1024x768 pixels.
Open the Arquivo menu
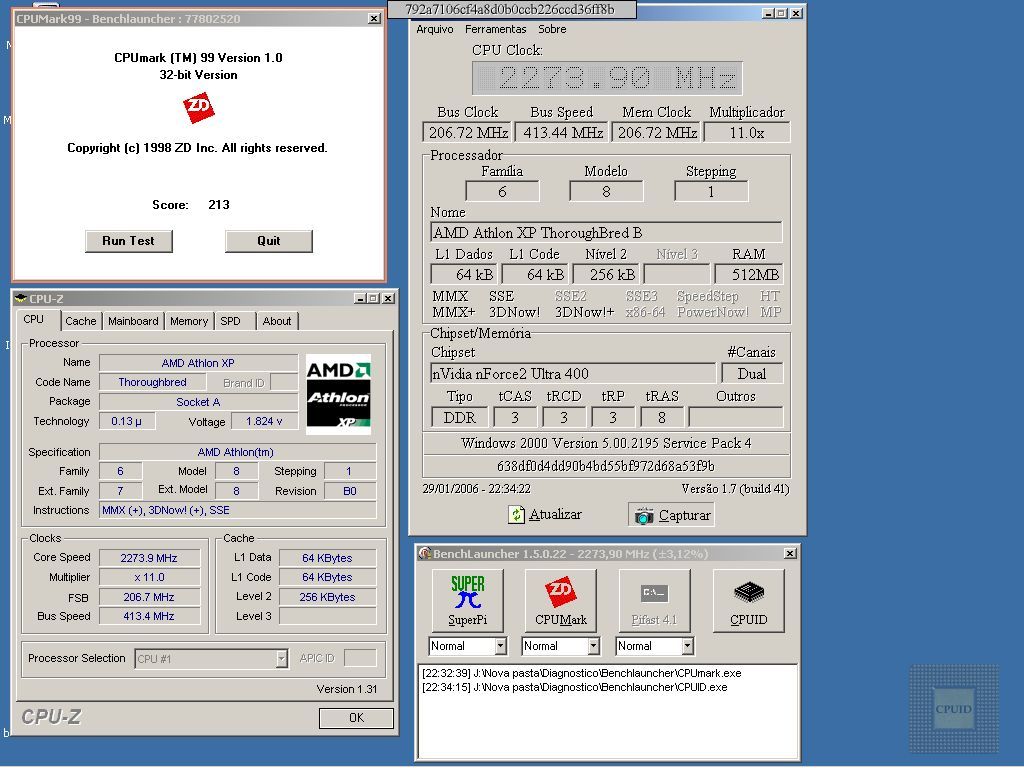[x=435, y=29]
